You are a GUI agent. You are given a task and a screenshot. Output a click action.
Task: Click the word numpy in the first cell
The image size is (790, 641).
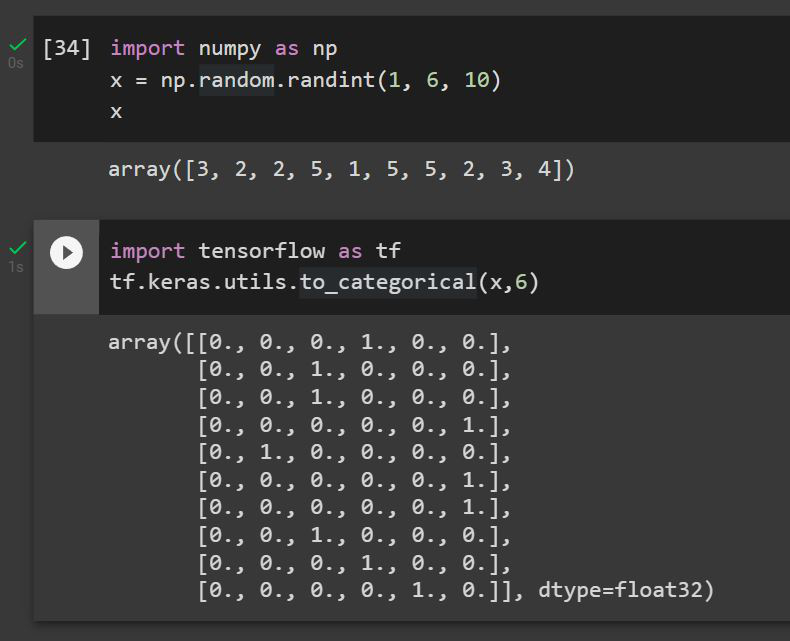point(229,48)
